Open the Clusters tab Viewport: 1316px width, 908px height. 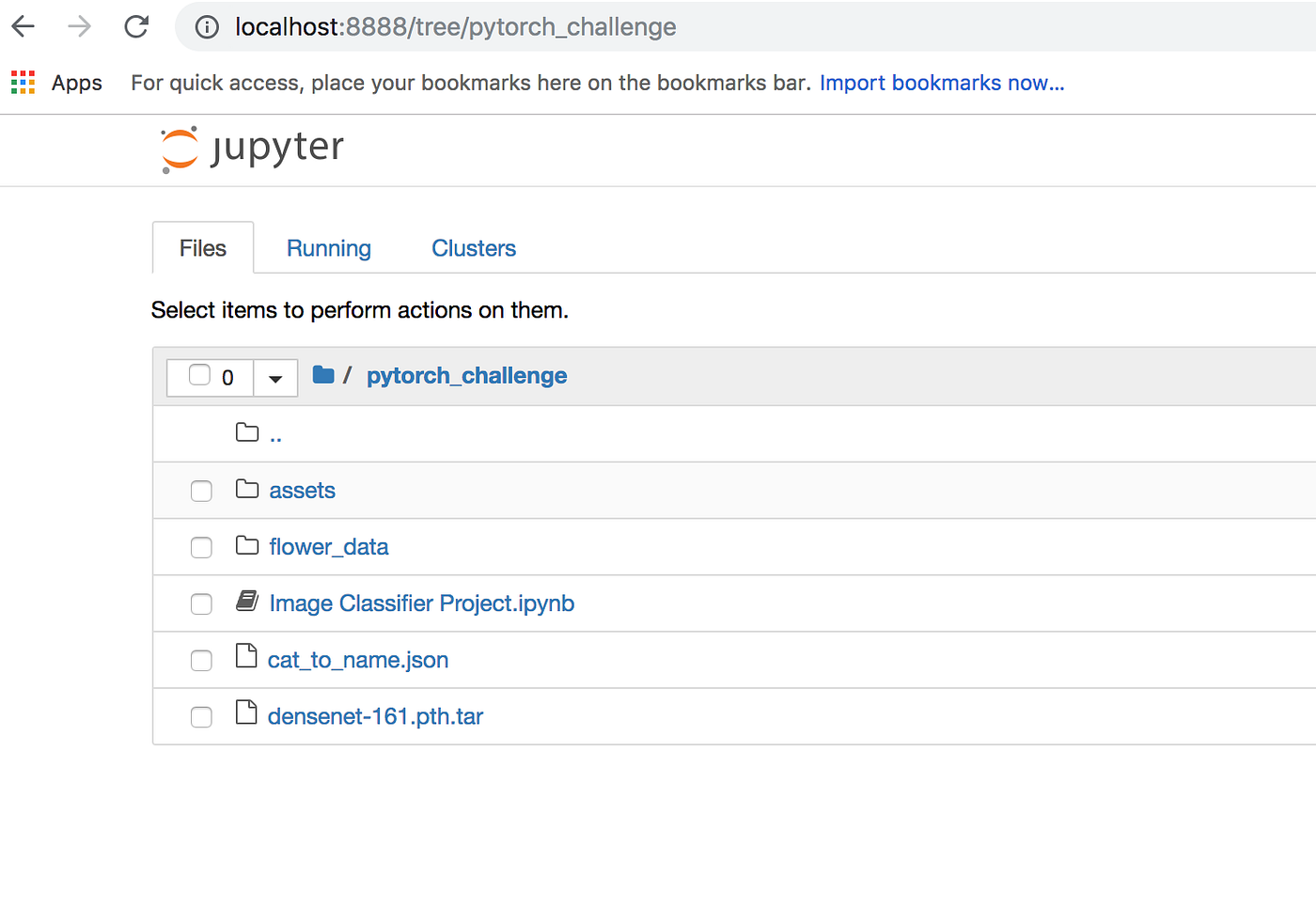[474, 248]
